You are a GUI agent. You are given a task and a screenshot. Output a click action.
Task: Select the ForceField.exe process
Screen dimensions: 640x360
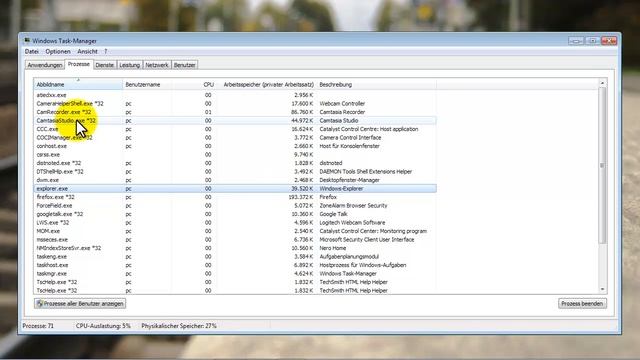pyautogui.click(x=235, y=206)
